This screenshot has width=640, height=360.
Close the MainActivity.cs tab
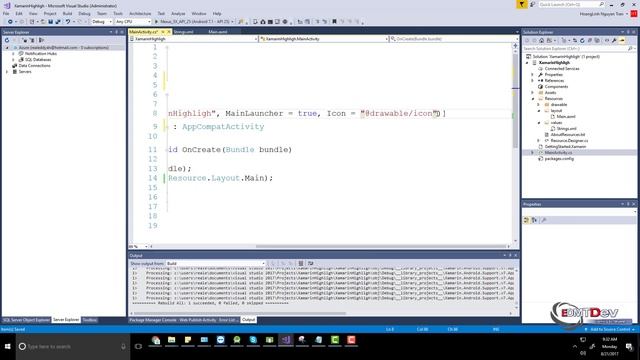169,32
